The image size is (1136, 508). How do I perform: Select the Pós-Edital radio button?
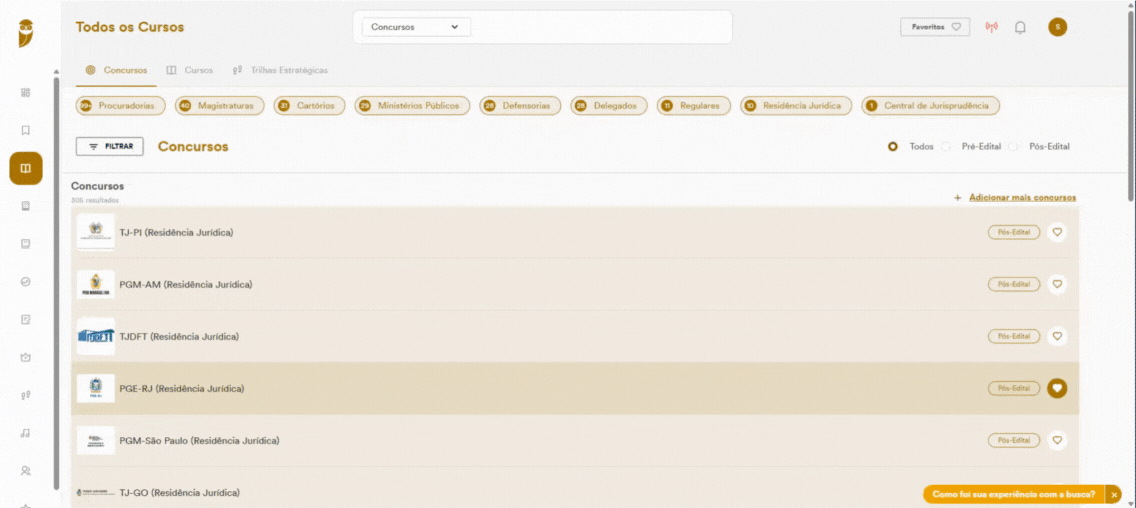click(x=1014, y=146)
